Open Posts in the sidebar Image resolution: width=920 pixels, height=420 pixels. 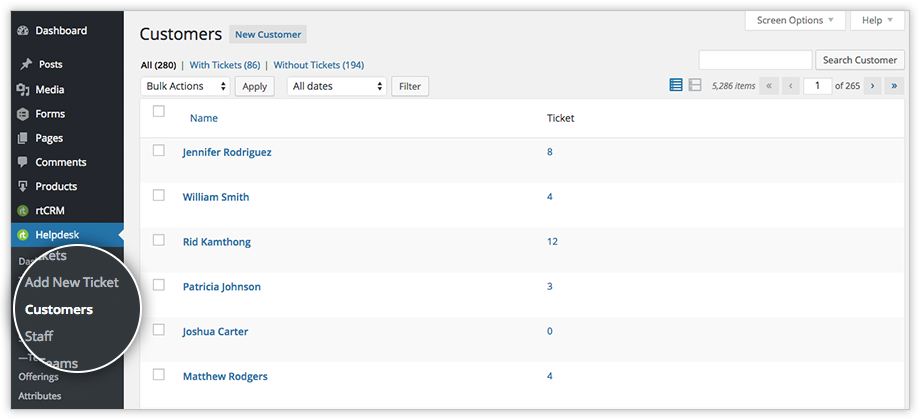50,65
